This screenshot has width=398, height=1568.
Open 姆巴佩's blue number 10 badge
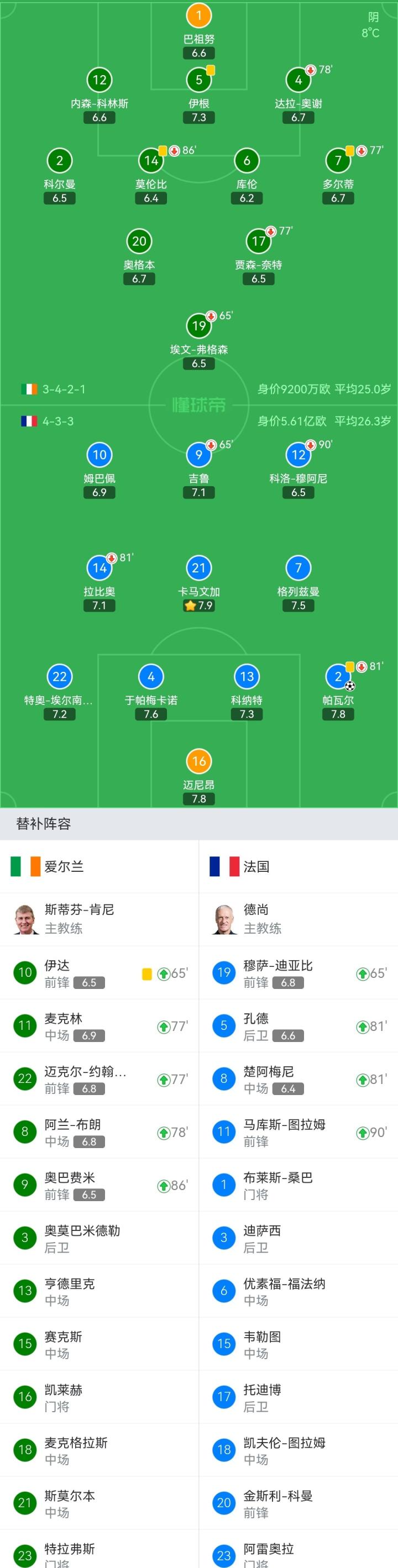point(99,454)
